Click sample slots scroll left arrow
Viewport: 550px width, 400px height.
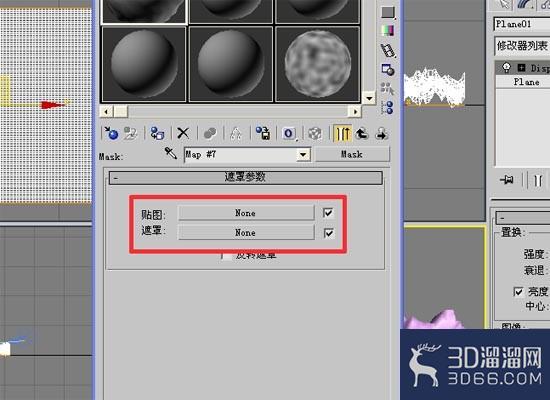click(x=107, y=112)
